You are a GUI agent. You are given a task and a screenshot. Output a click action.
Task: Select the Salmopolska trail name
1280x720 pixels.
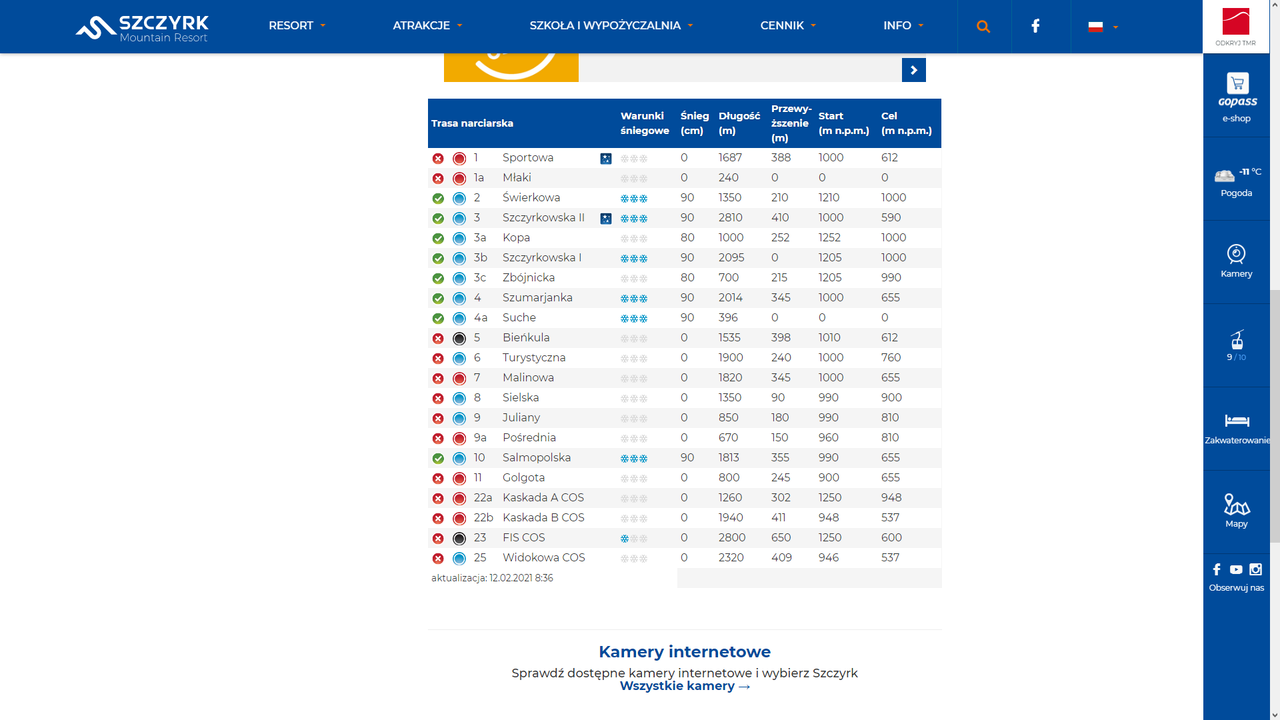point(536,458)
